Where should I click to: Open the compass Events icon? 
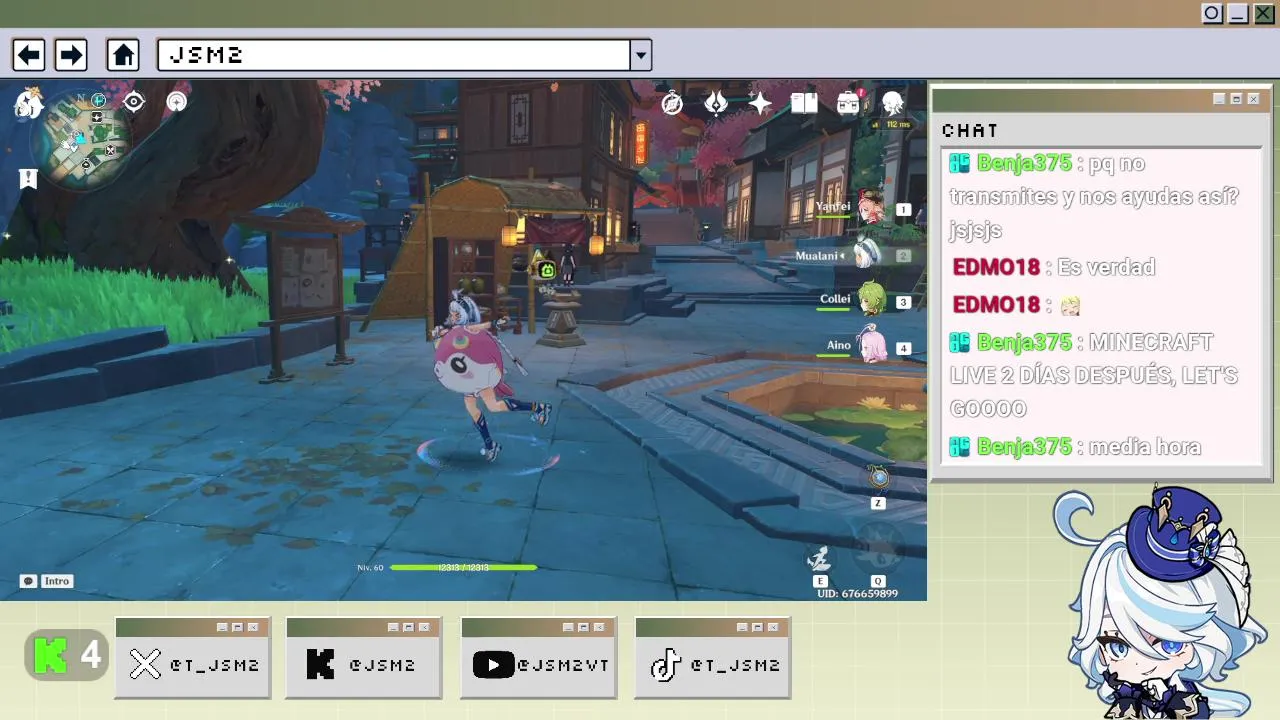coord(672,103)
